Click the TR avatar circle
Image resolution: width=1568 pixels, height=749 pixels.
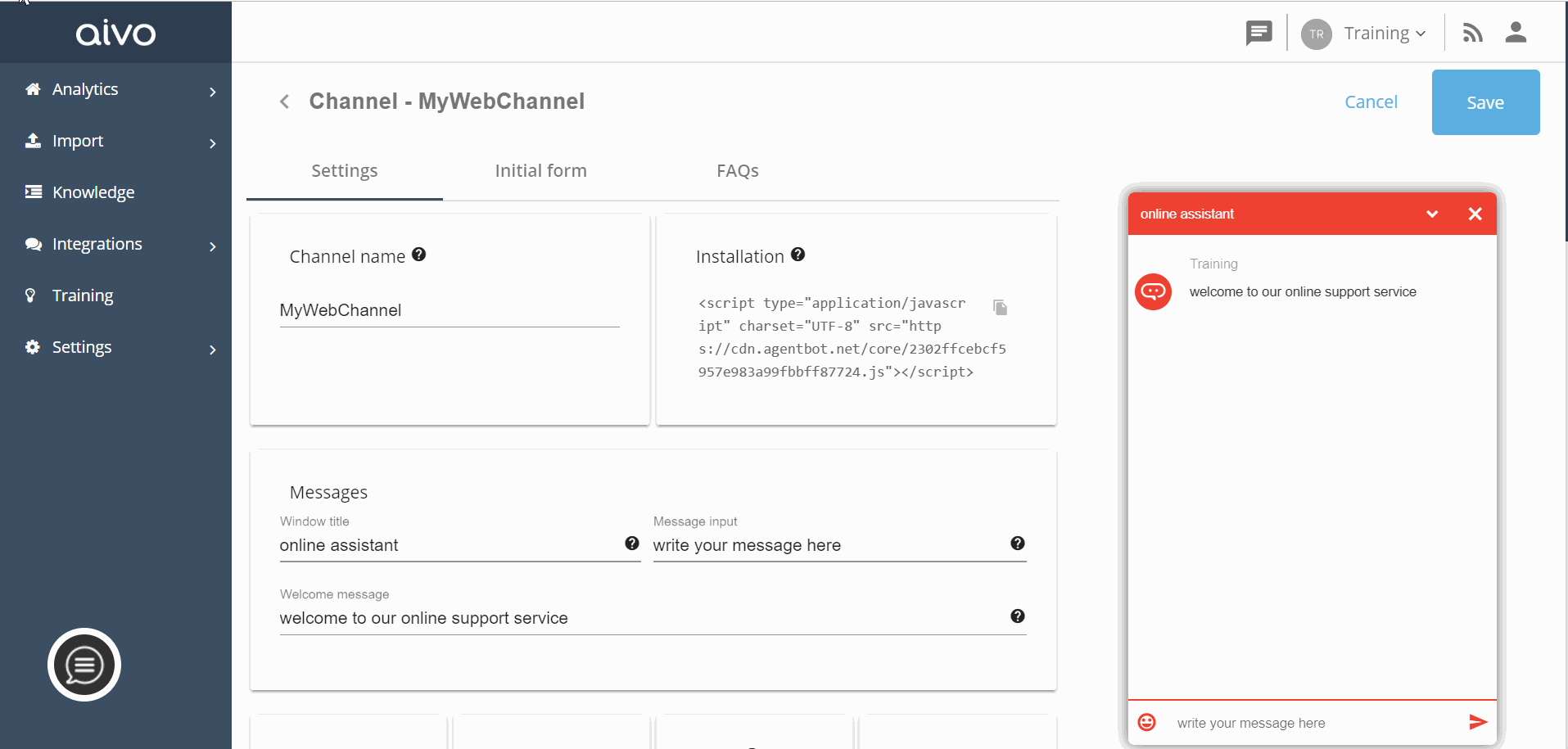(1316, 34)
